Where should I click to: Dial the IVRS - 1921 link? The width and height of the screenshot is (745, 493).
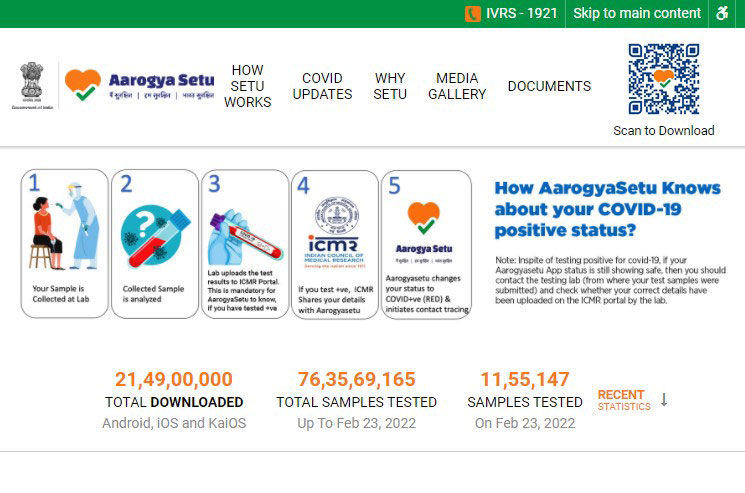(x=521, y=13)
